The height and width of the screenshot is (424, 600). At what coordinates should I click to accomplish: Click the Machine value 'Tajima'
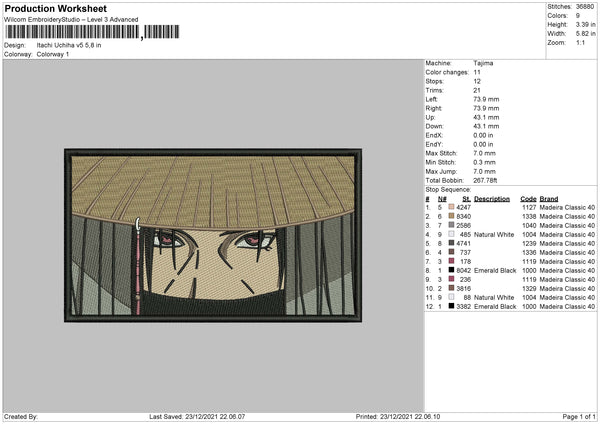(x=483, y=63)
